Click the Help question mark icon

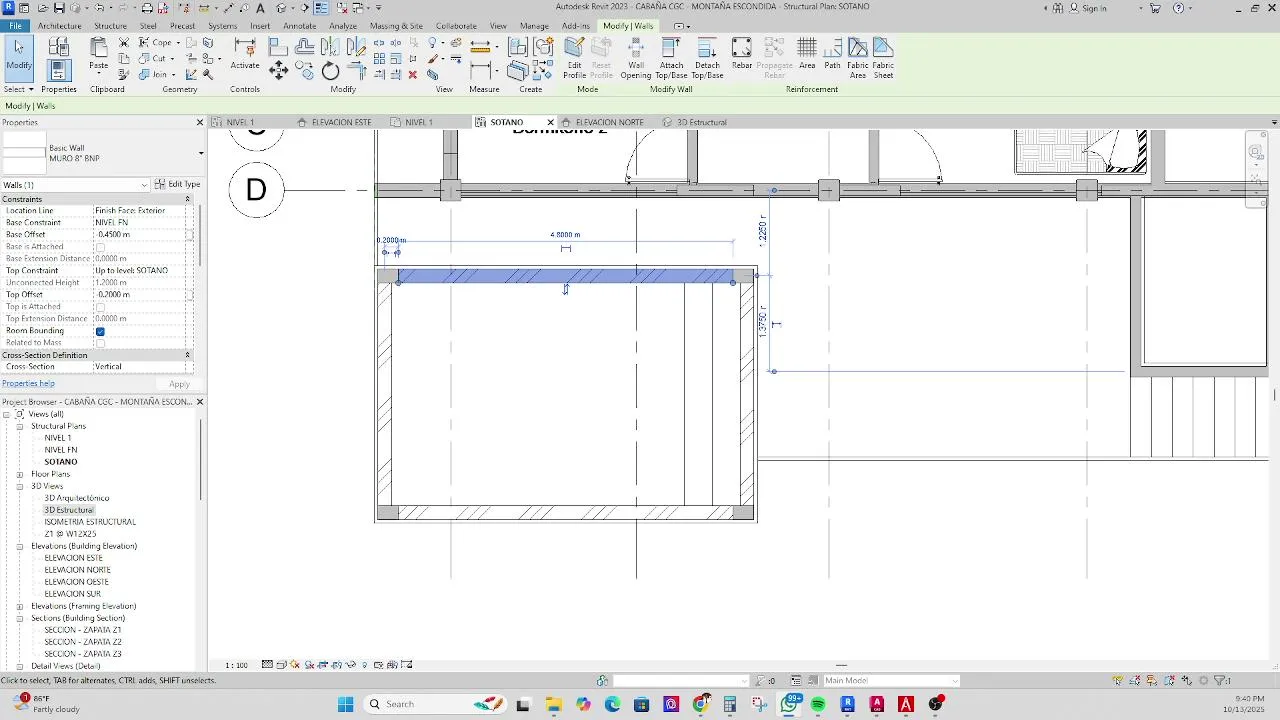click(x=1179, y=8)
